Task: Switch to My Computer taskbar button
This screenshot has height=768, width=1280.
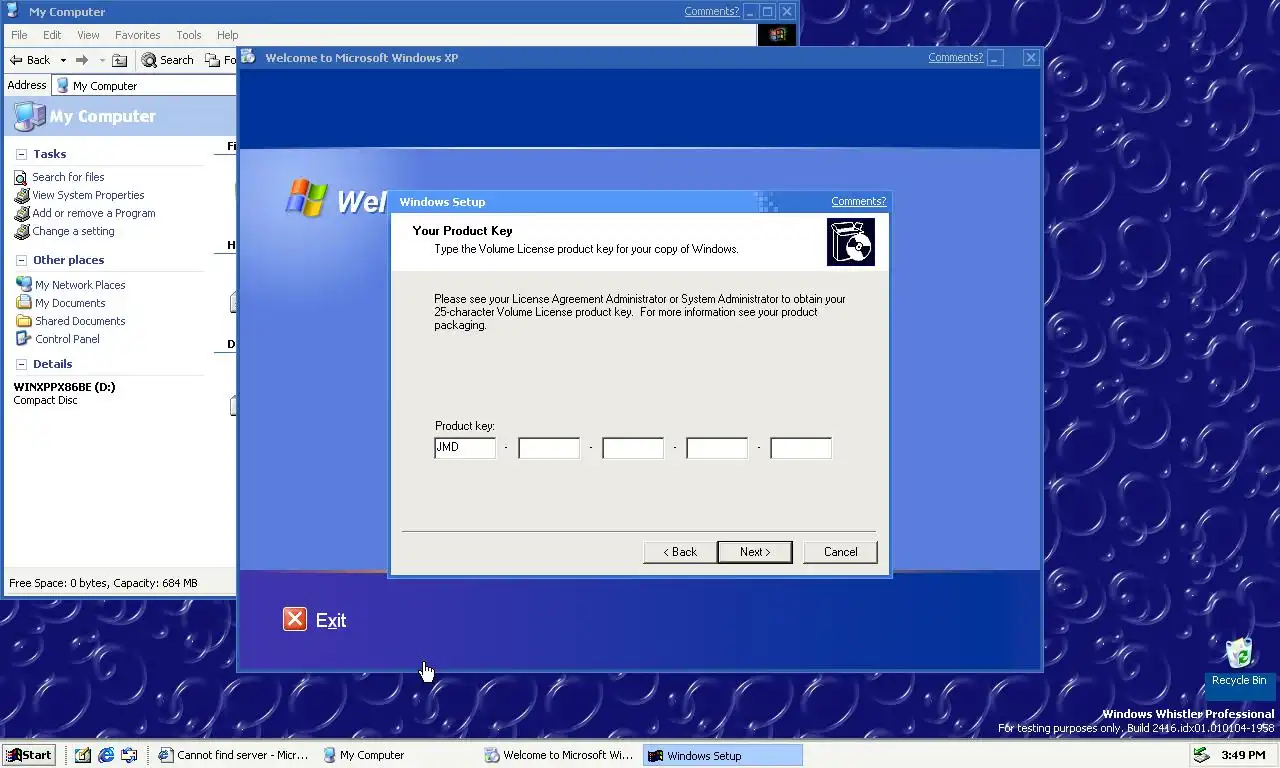Action: [397, 755]
